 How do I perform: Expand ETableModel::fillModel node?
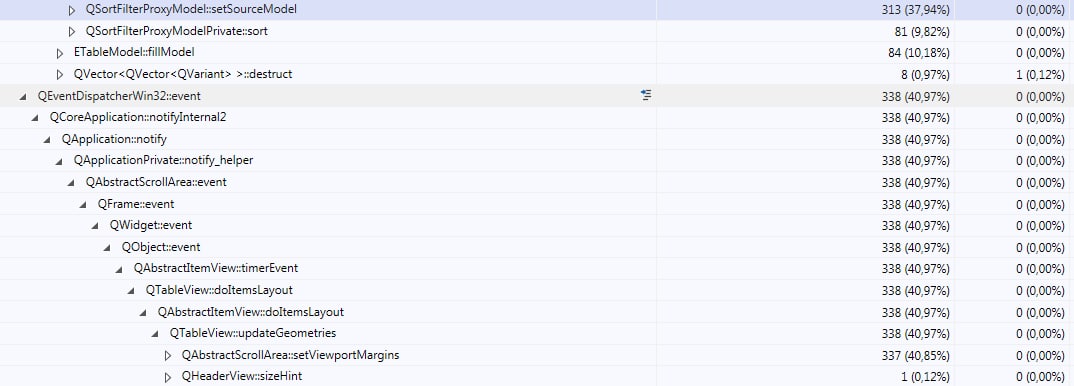click(60, 53)
